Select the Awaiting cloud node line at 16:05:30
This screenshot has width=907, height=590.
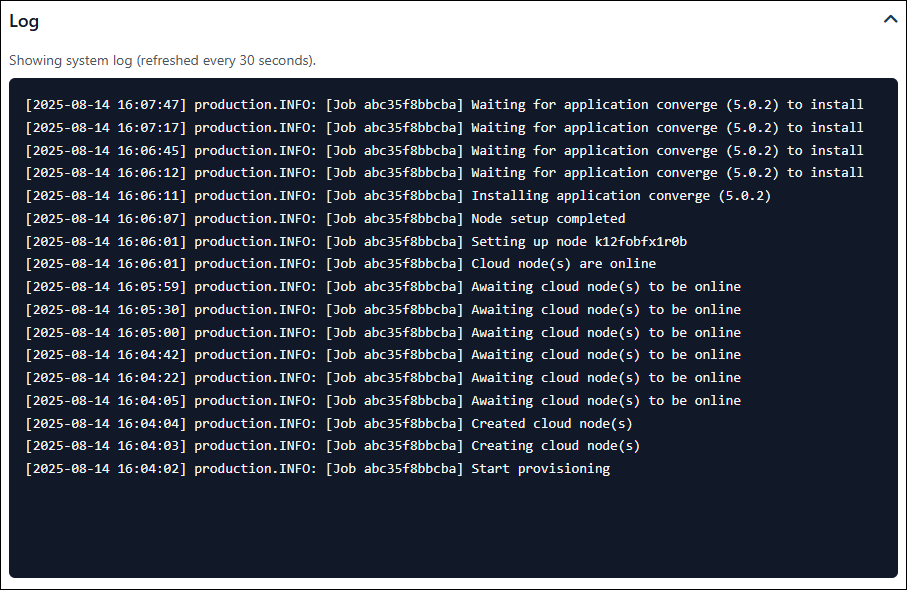click(x=383, y=309)
